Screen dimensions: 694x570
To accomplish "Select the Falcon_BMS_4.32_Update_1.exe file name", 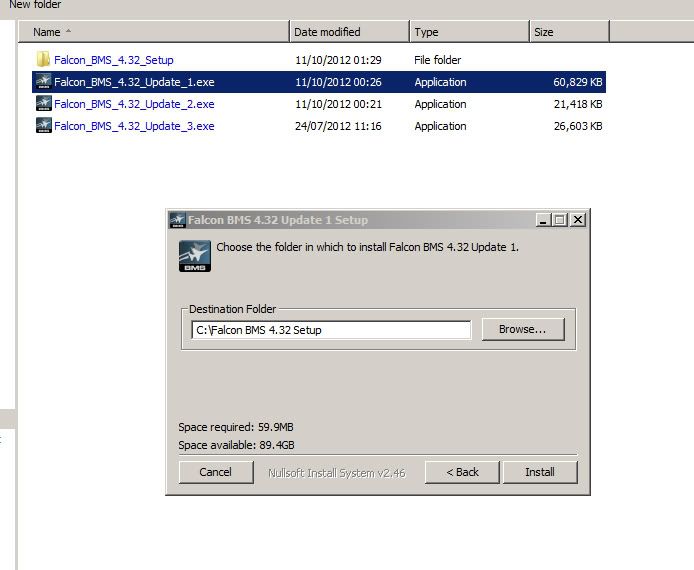I will (x=134, y=82).
